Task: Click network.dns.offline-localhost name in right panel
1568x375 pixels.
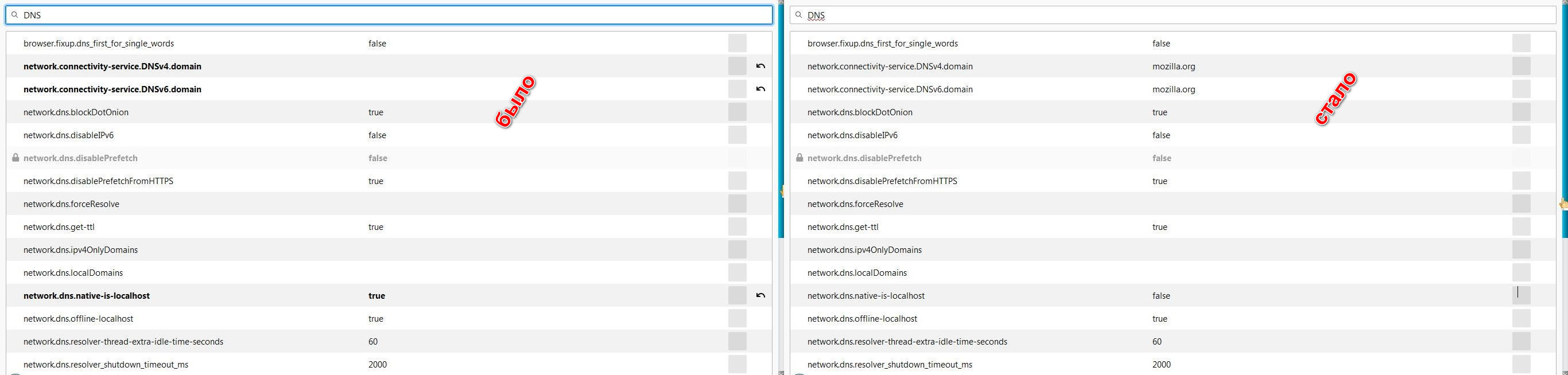Action: click(862, 318)
